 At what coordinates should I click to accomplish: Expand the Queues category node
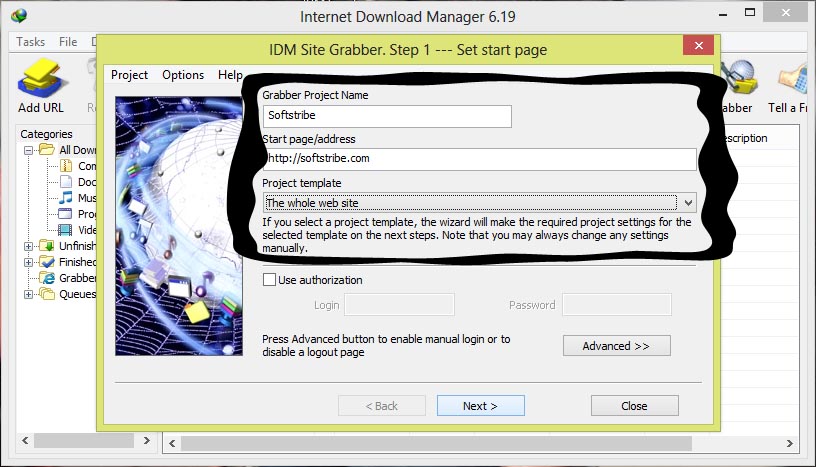(28, 294)
